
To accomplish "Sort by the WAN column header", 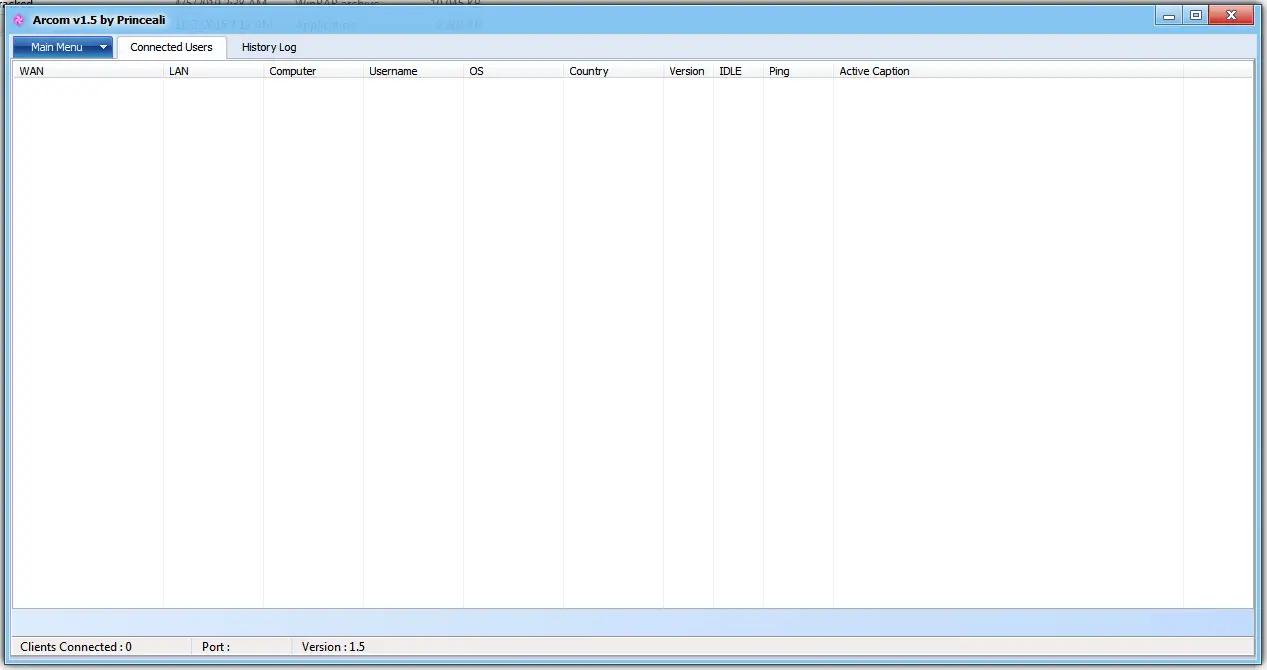I will pyautogui.click(x=88, y=71).
